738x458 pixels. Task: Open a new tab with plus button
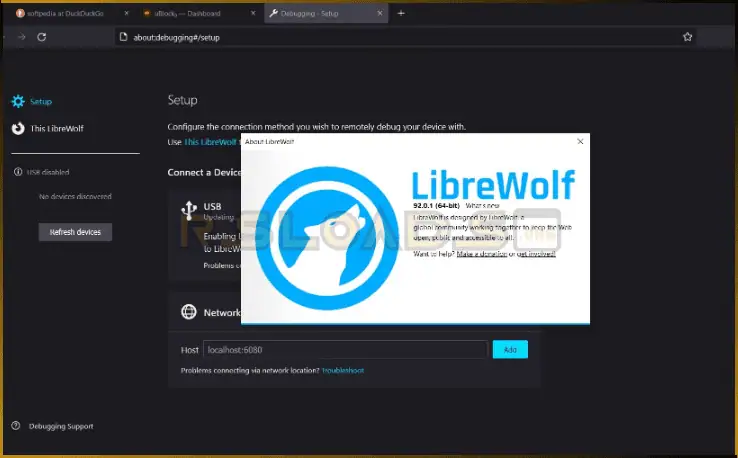pyautogui.click(x=401, y=13)
